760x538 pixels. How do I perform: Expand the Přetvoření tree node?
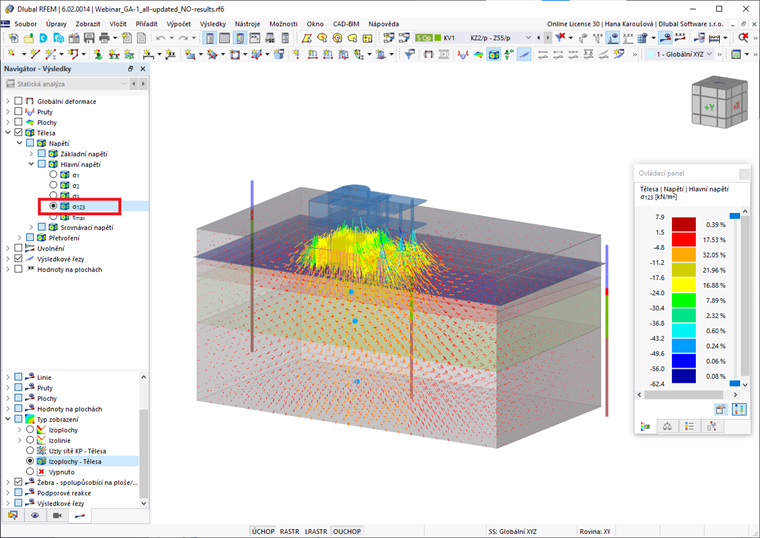[x=19, y=237]
